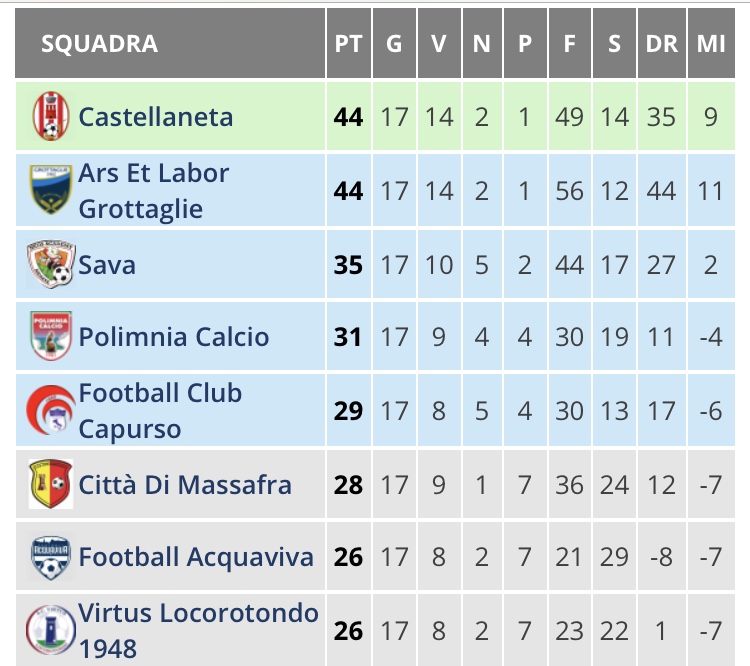Open the Virtus Locorotondo 1948 link

[x=199, y=631]
